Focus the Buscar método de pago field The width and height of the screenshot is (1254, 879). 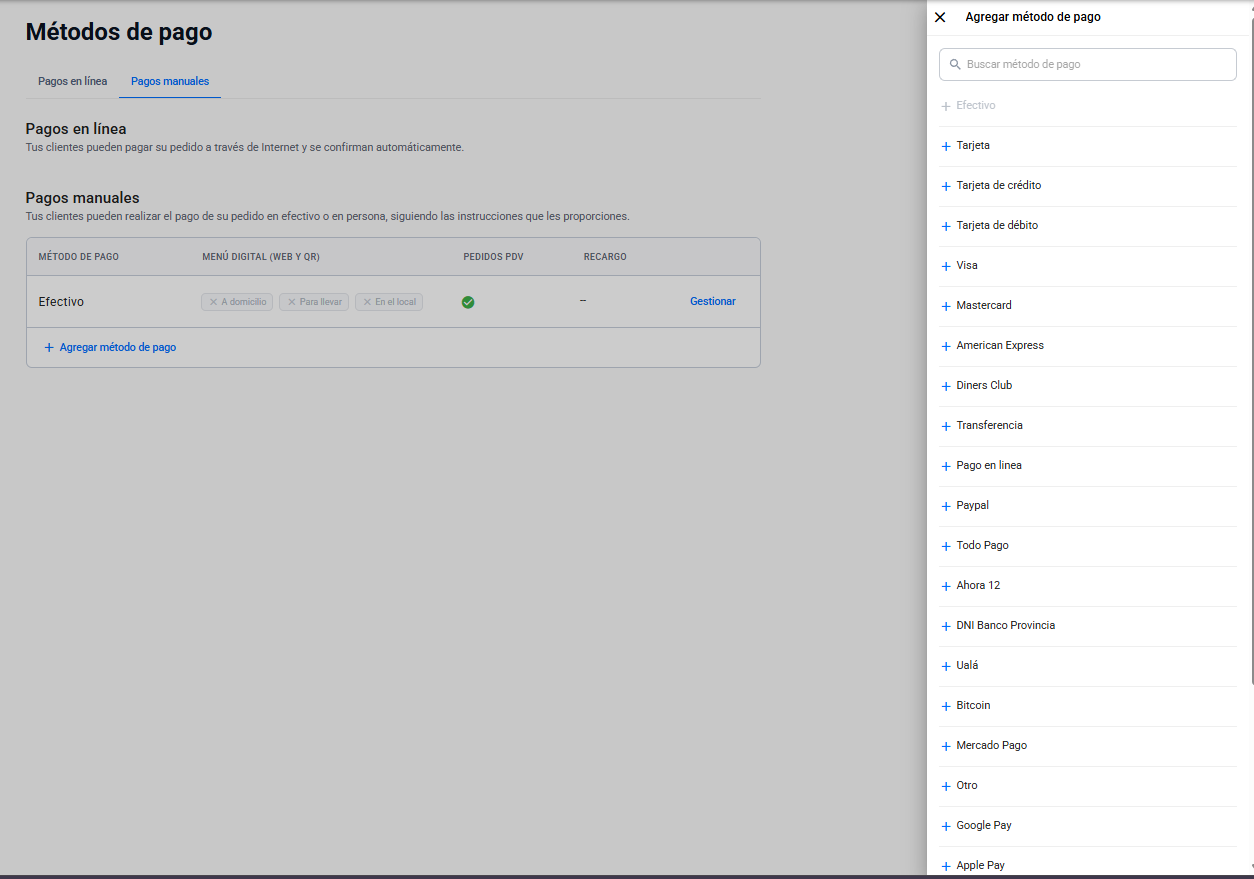pyautogui.click(x=1088, y=64)
